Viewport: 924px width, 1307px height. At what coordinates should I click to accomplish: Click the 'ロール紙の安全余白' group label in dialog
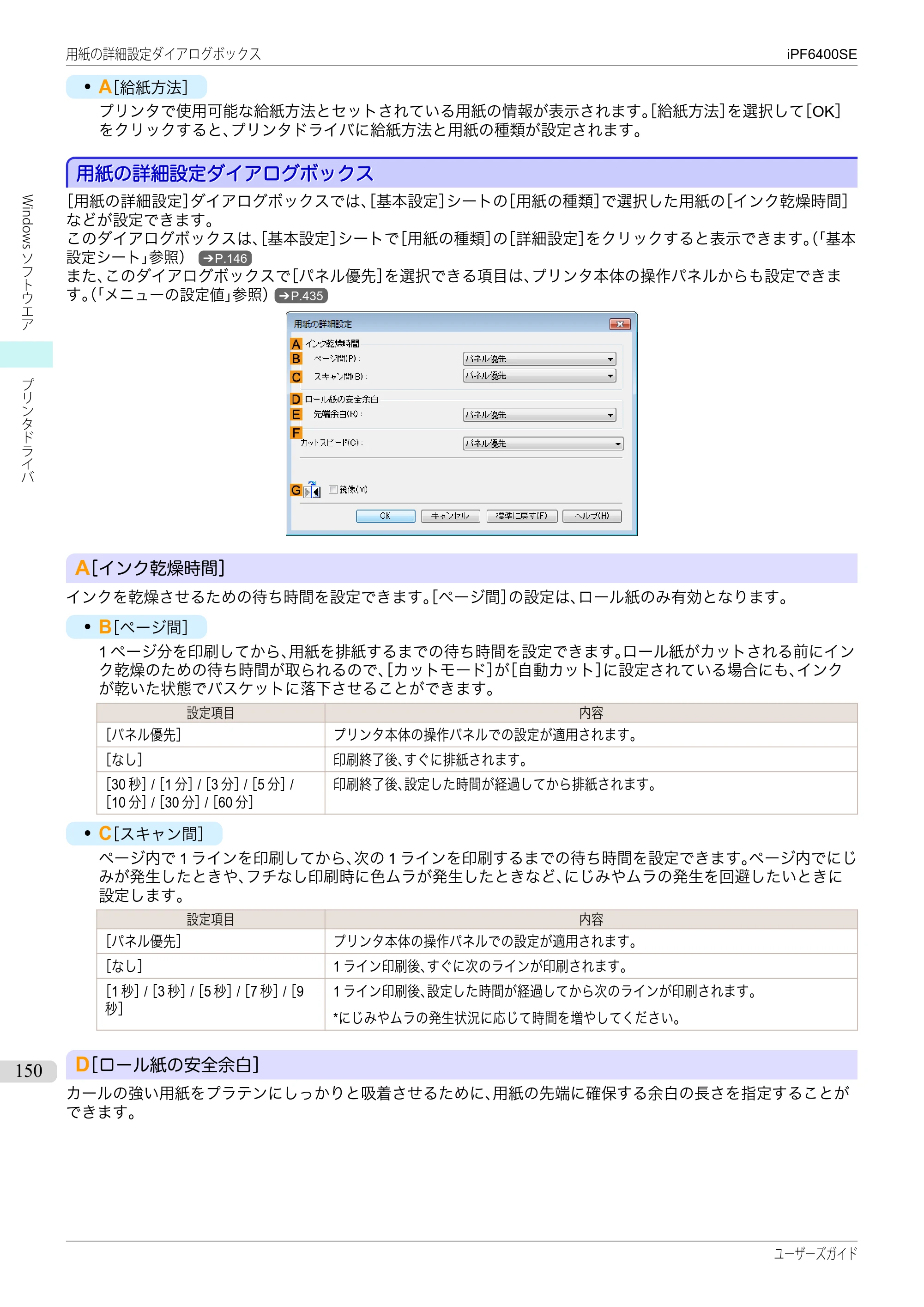pyautogui.click(x=341, y=400)
